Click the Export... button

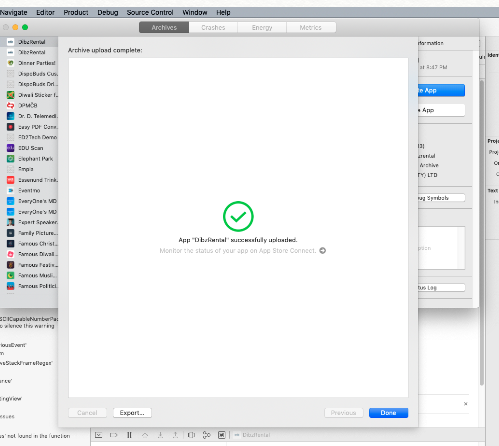132,413
